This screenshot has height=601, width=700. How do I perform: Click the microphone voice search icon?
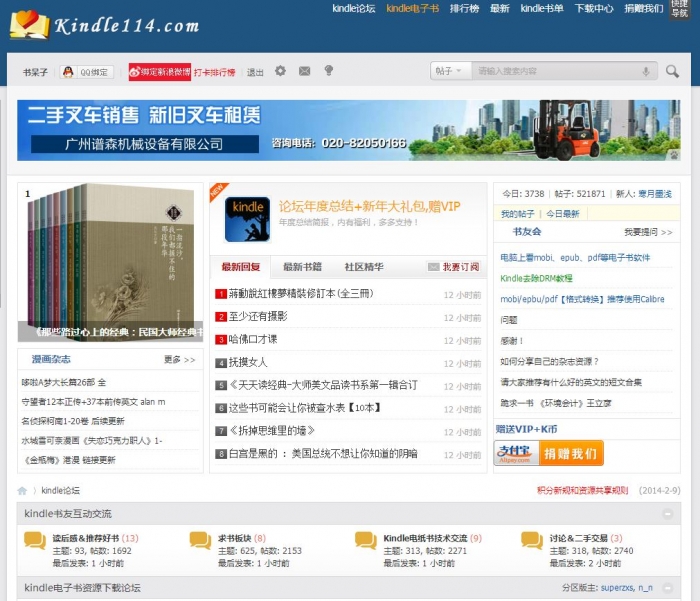(646, 71)
